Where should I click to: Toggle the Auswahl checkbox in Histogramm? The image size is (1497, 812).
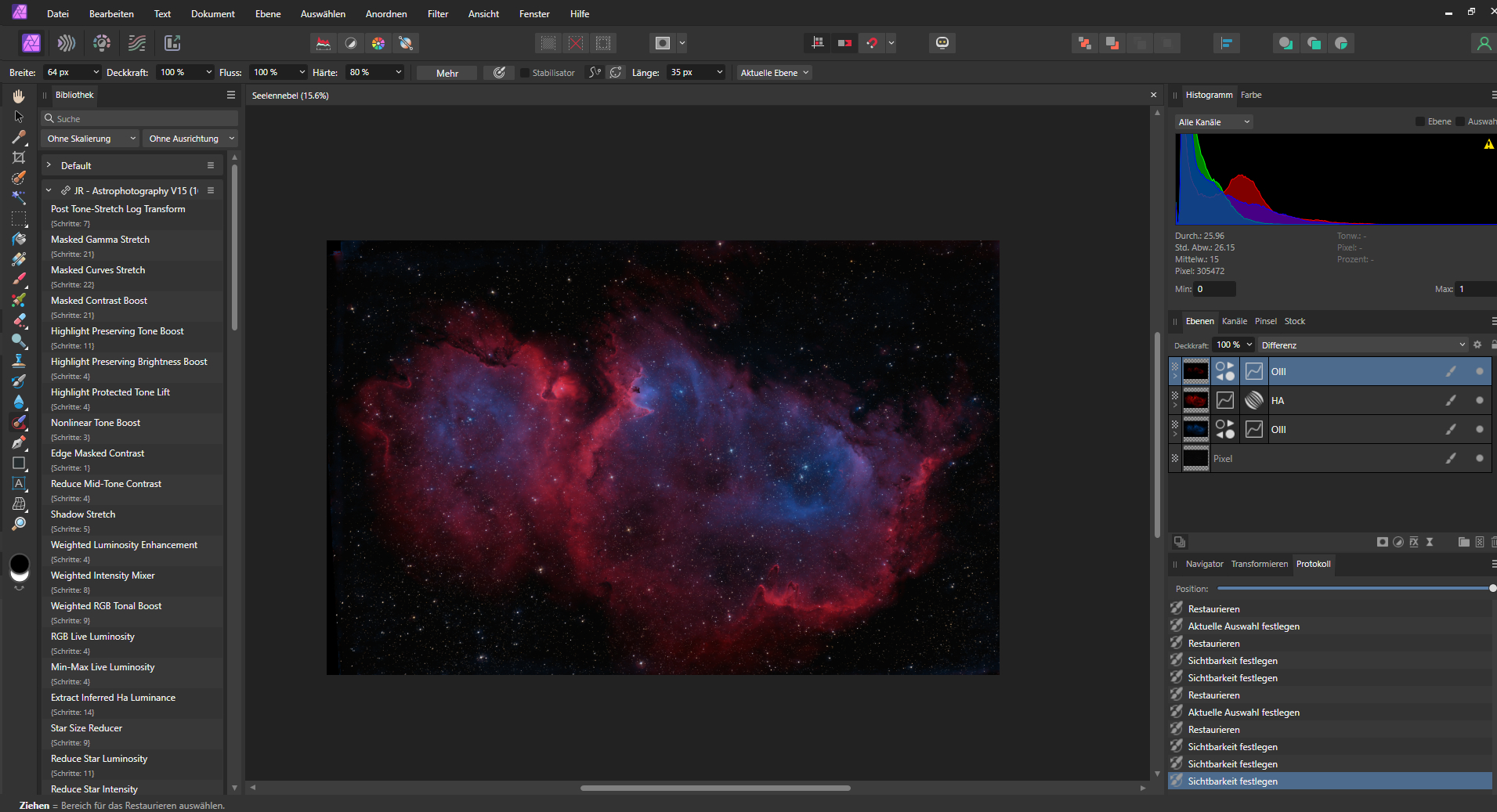point(1460,121)
